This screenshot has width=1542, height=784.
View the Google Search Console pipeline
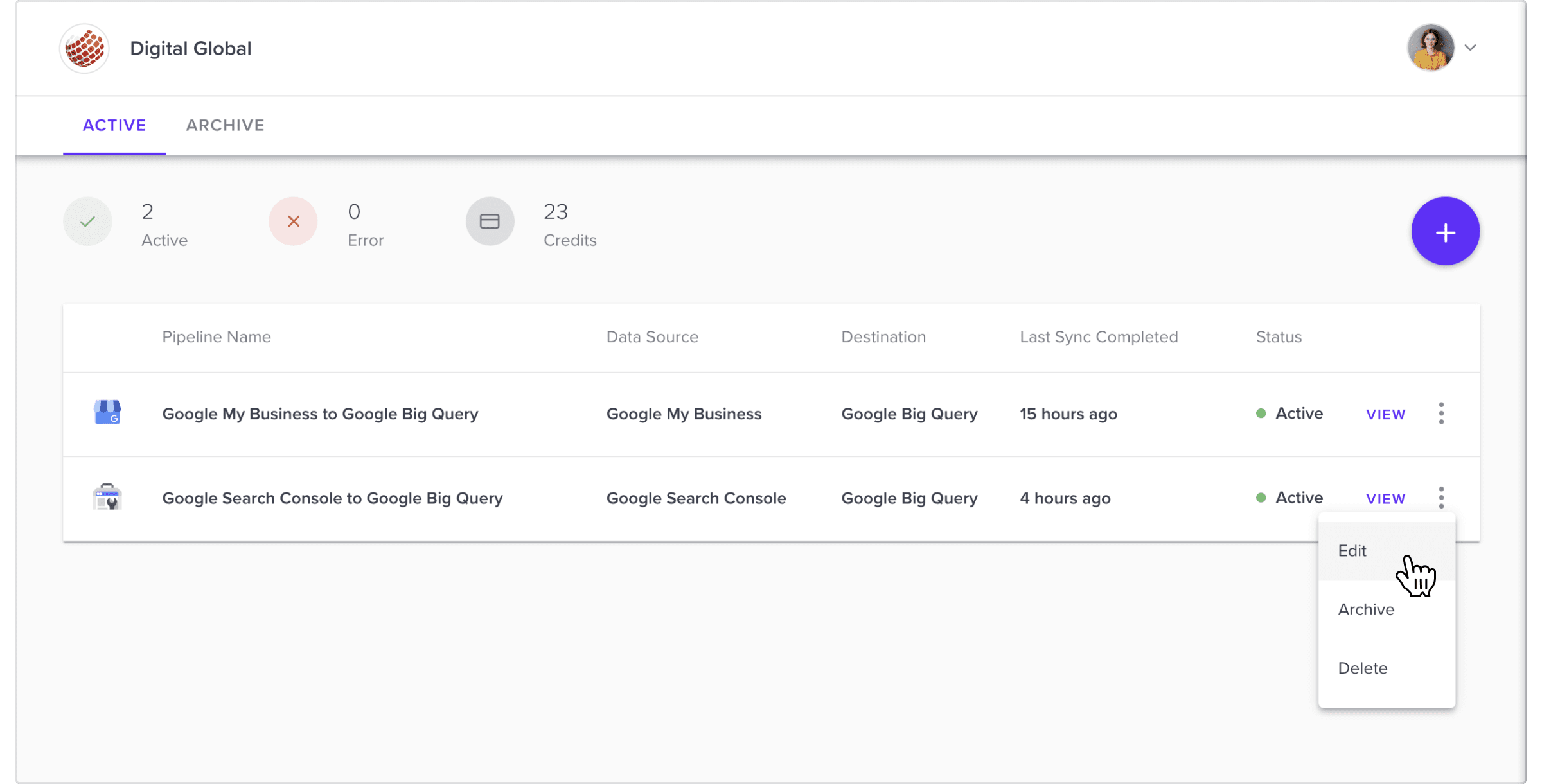click(x=1386, y=499)
